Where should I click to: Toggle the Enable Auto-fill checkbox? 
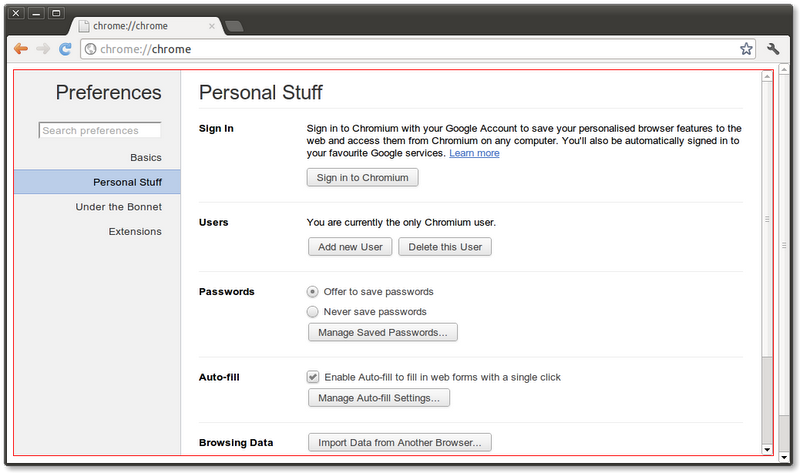(x=313, y=377)
